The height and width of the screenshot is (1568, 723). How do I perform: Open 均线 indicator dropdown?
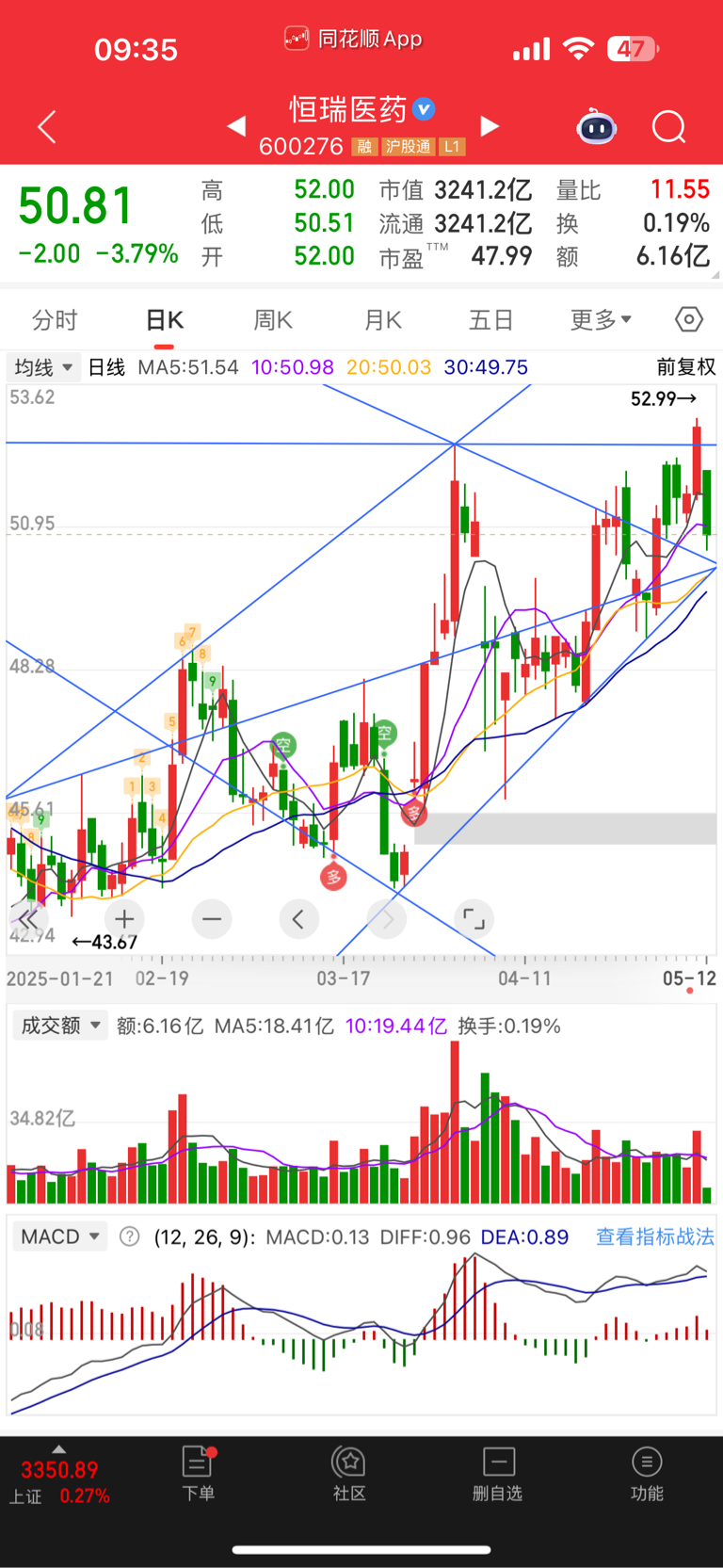click(42, 367)
